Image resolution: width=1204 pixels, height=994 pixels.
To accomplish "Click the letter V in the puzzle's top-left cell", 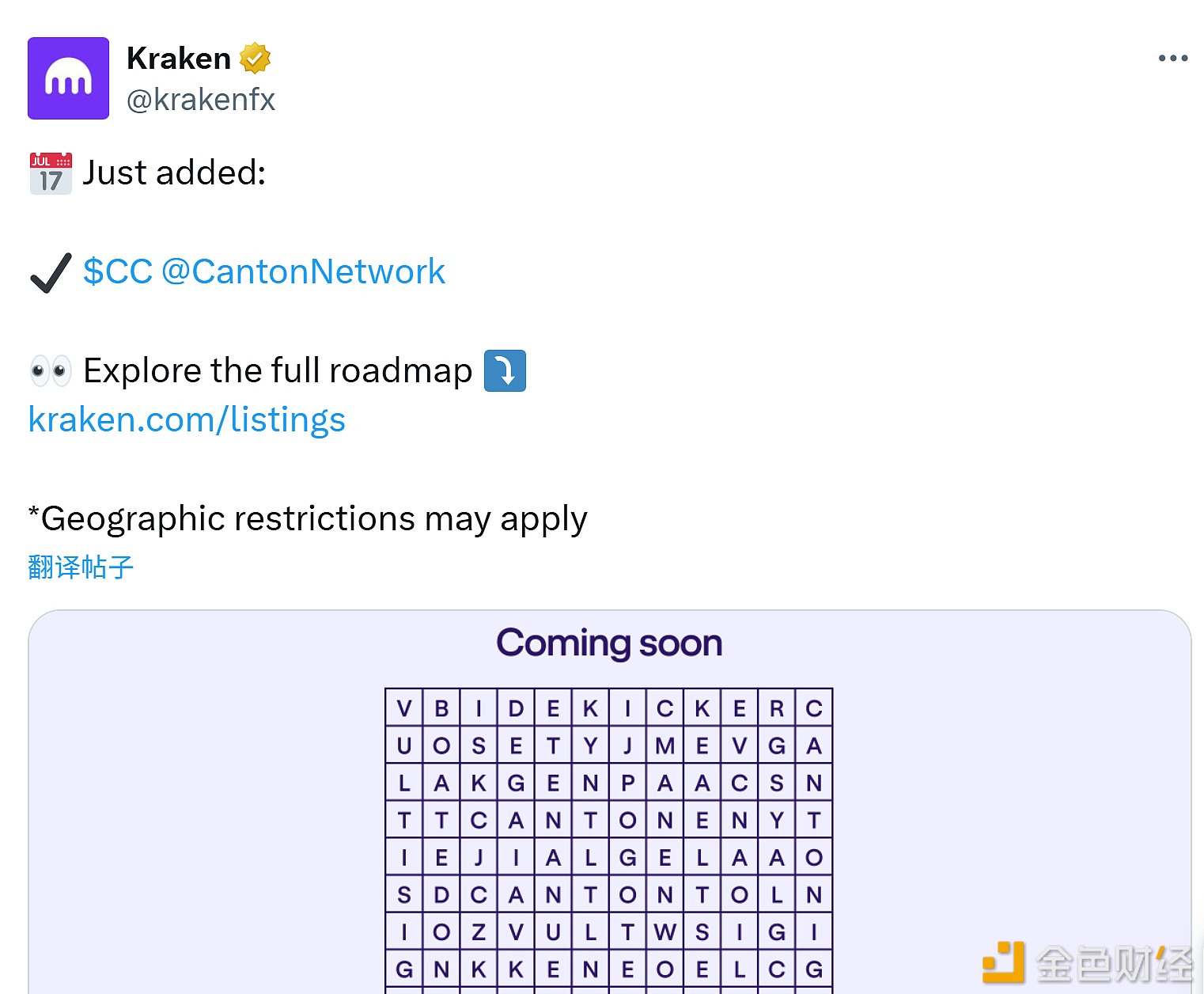I will [x=403, y=707].
